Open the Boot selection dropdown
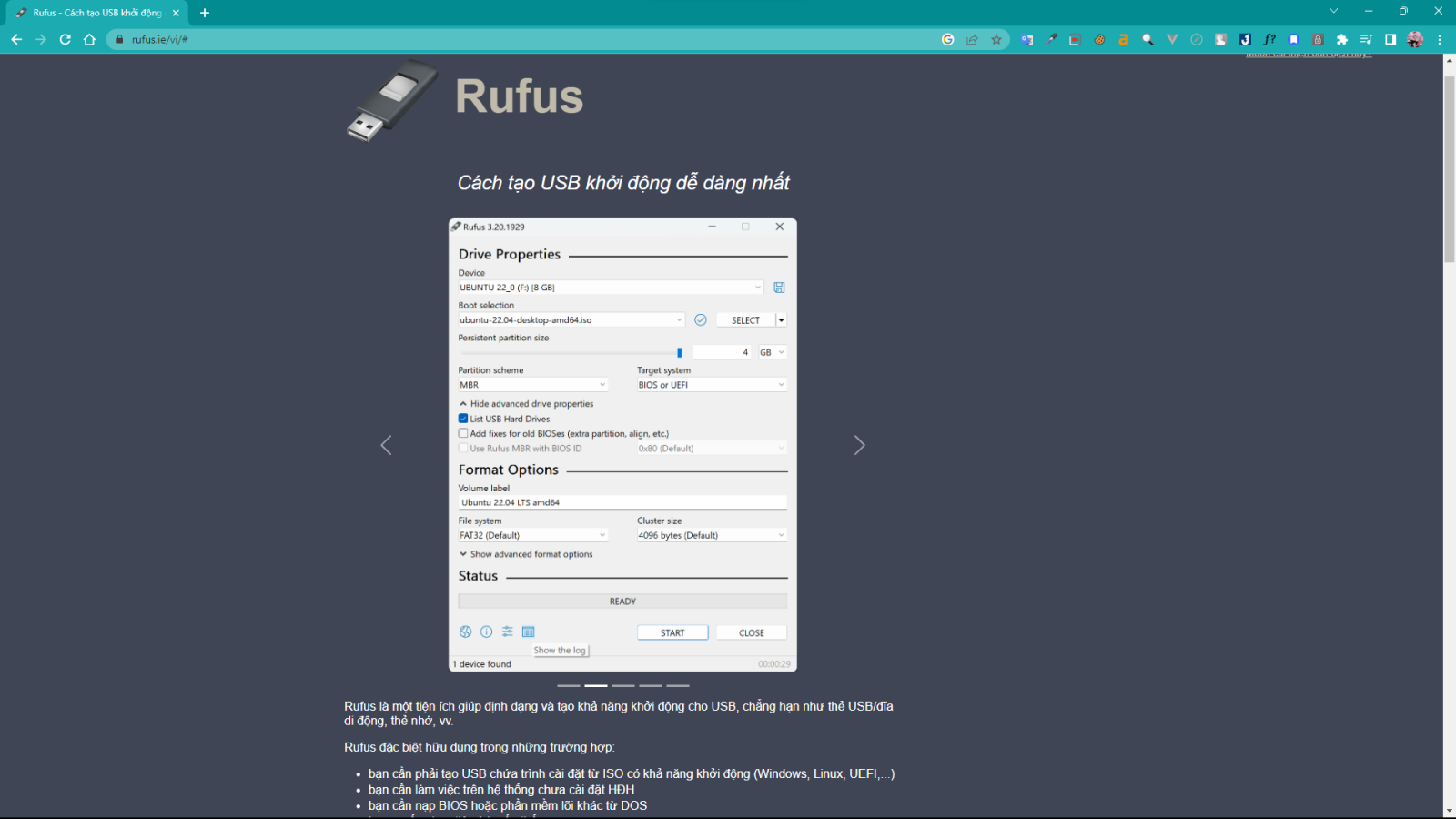Screen dimensions: 1456x819 571,319
